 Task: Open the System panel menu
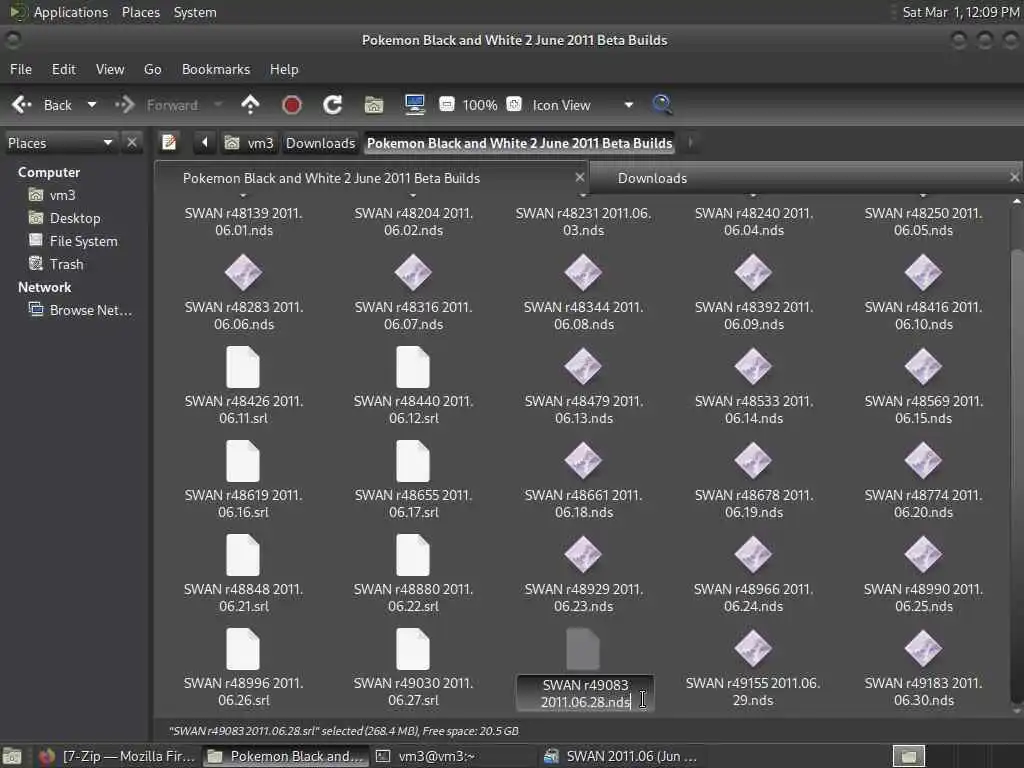pos(195,12)
